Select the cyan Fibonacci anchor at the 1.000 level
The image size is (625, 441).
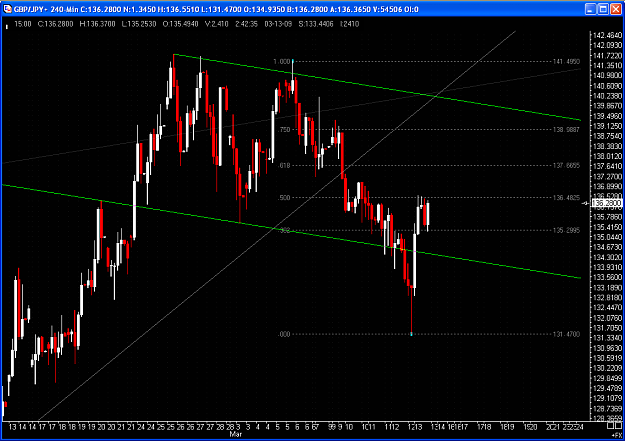point(293,61)
